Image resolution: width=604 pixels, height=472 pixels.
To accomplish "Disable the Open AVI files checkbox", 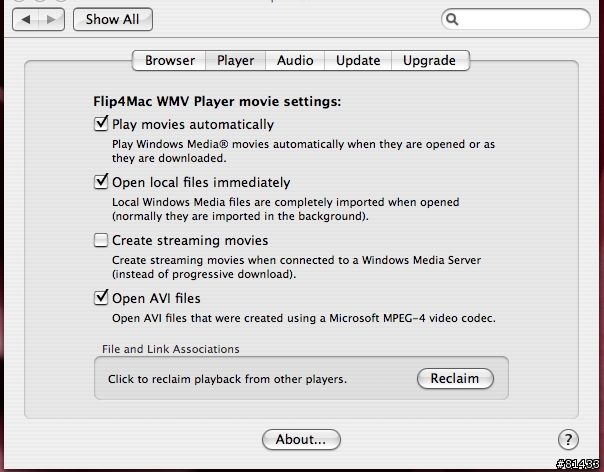I will point(101,297).
